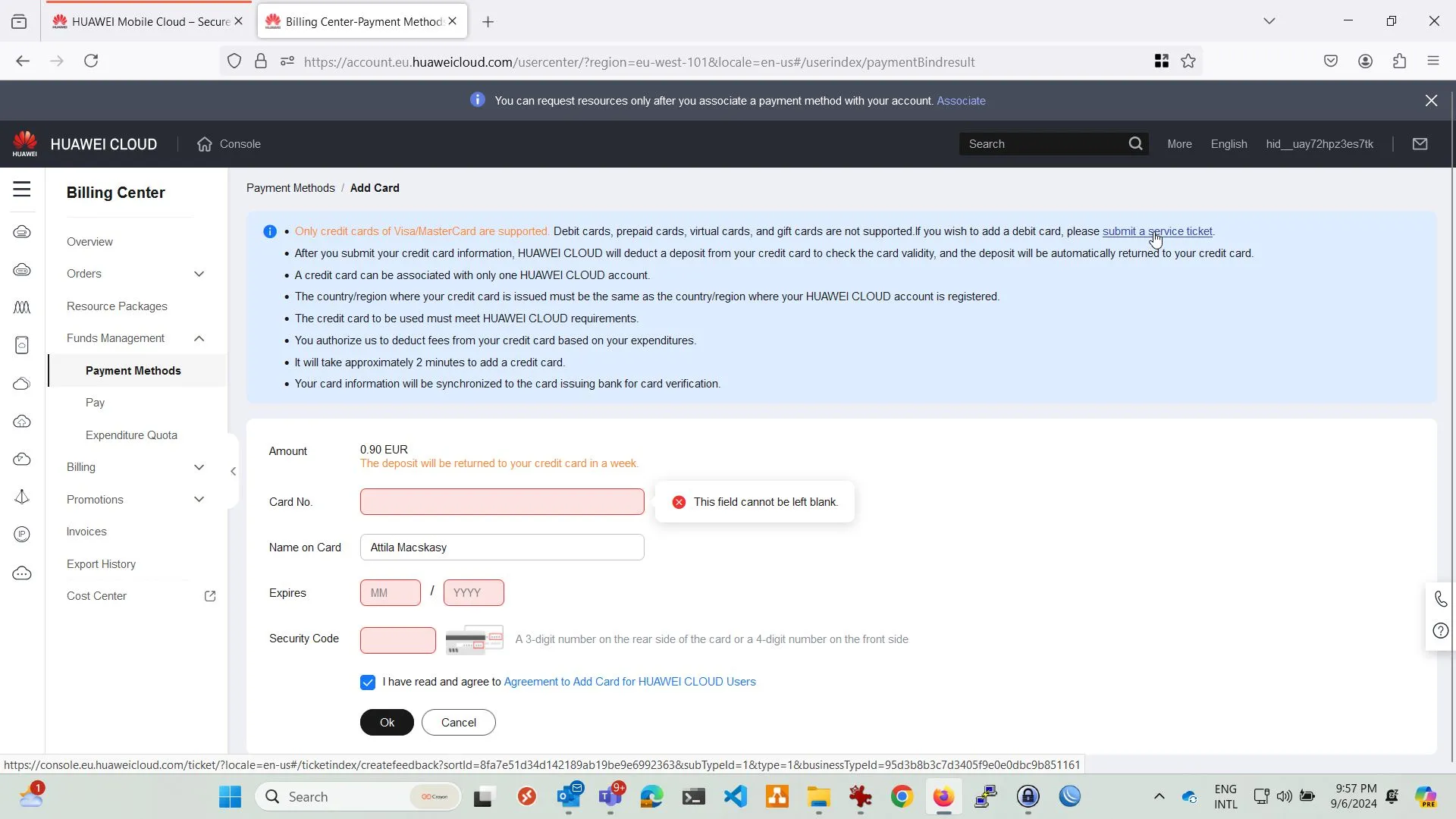Screen dimensions: 1456x819
Task: Close the Billing Center browser tab
Action: pos(453,21)
